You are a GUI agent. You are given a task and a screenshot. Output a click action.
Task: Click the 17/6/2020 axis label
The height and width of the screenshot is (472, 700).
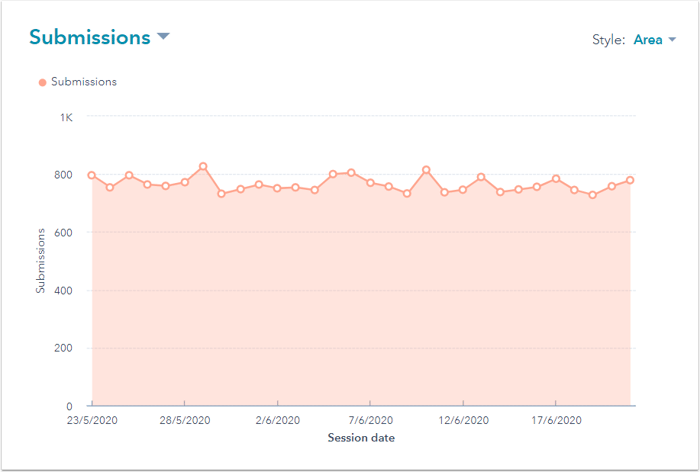point(556,420)
